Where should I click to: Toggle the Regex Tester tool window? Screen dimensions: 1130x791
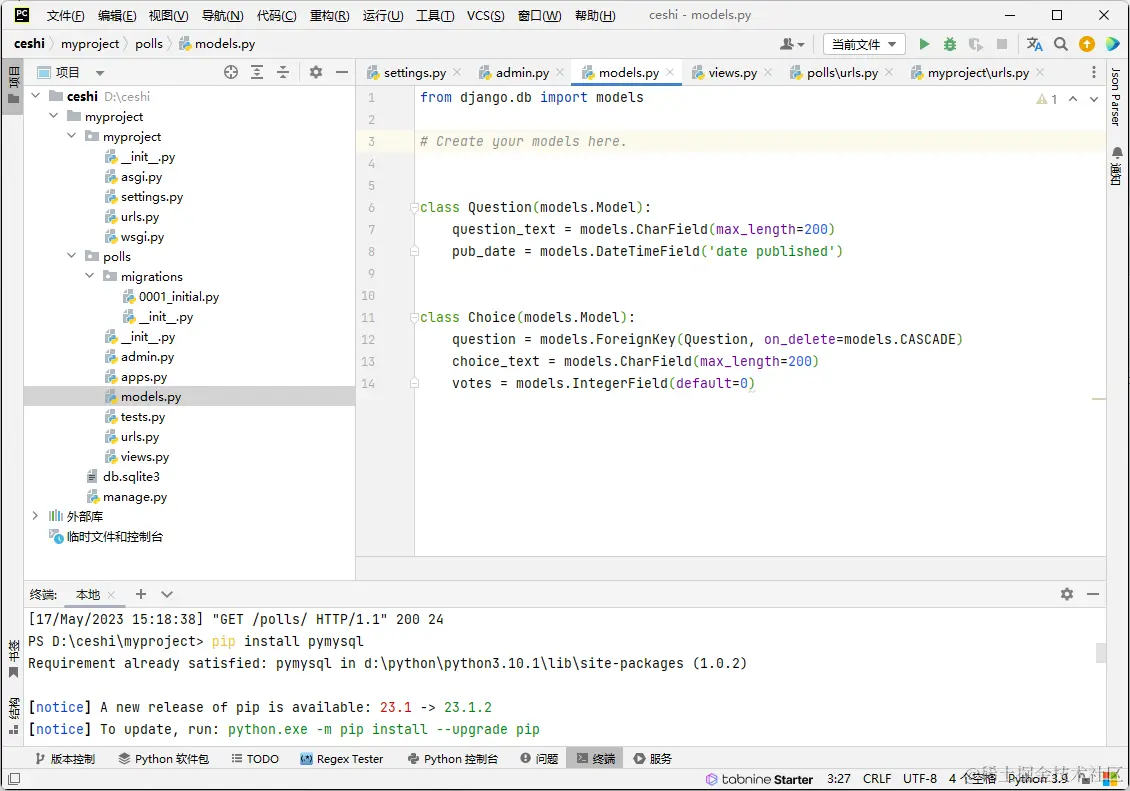(x=342, y=759)
